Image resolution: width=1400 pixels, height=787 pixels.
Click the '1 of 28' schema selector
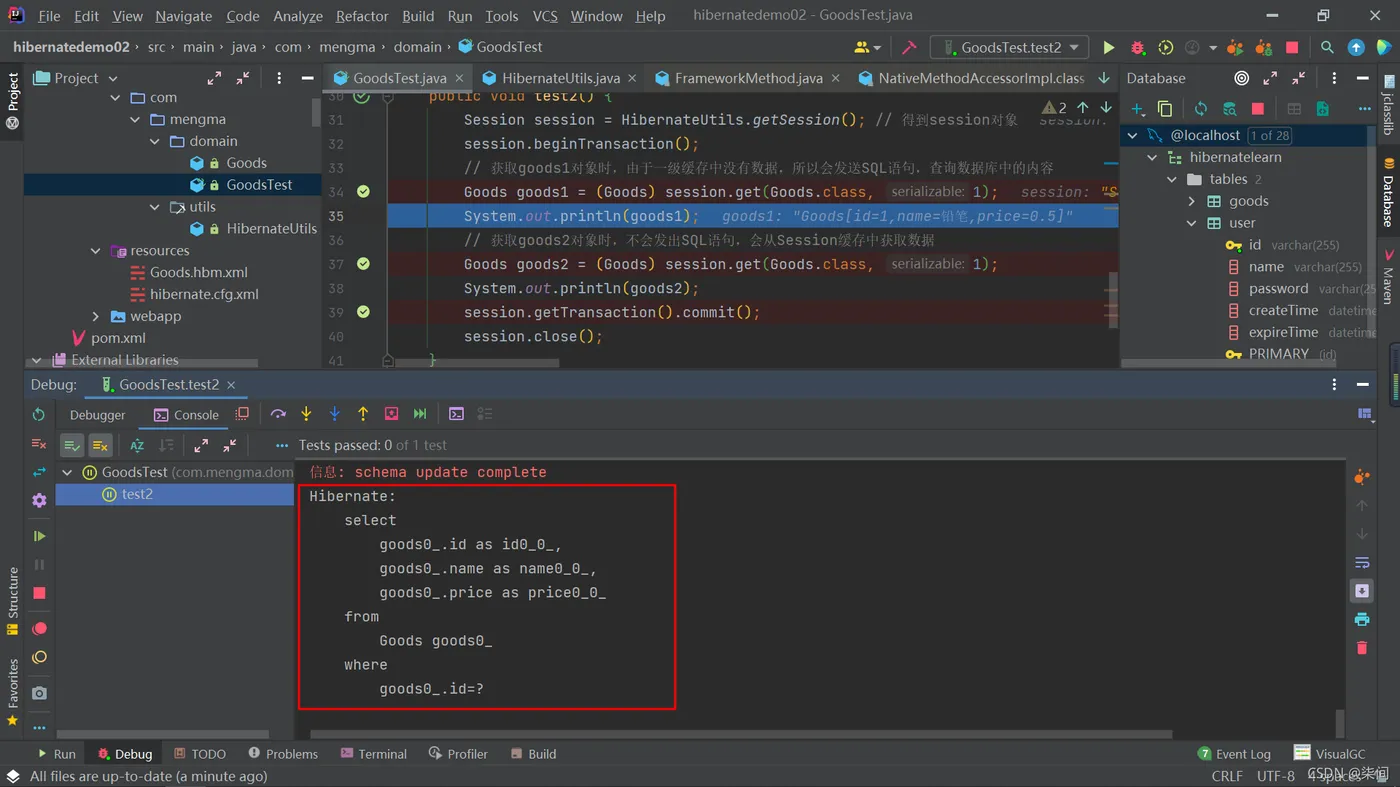coord(1269,135)
